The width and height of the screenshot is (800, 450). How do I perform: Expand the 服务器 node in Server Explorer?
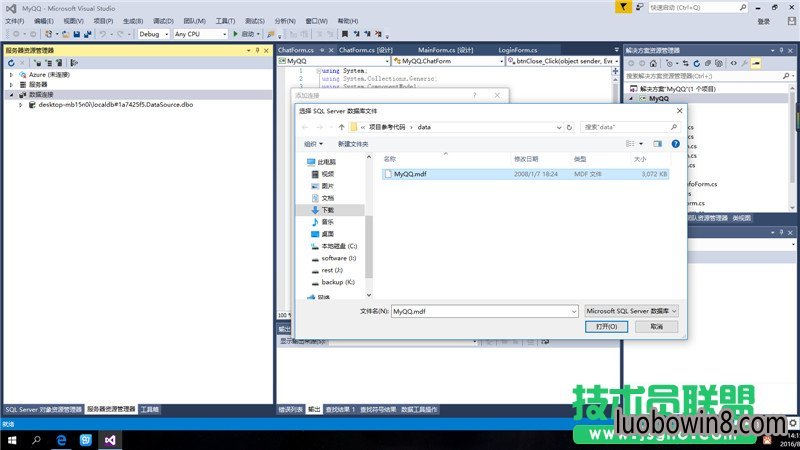[x=11, y=85]
